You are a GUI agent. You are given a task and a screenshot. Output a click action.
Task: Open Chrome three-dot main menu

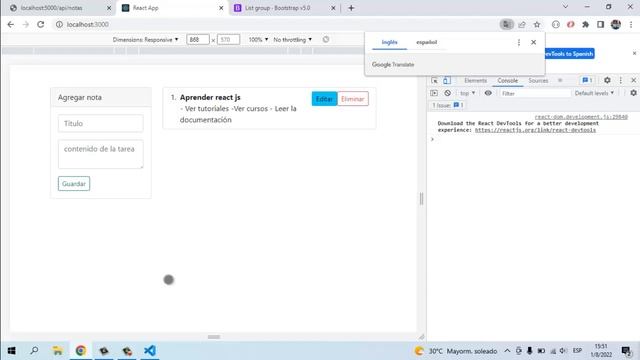tap(631, 24)
